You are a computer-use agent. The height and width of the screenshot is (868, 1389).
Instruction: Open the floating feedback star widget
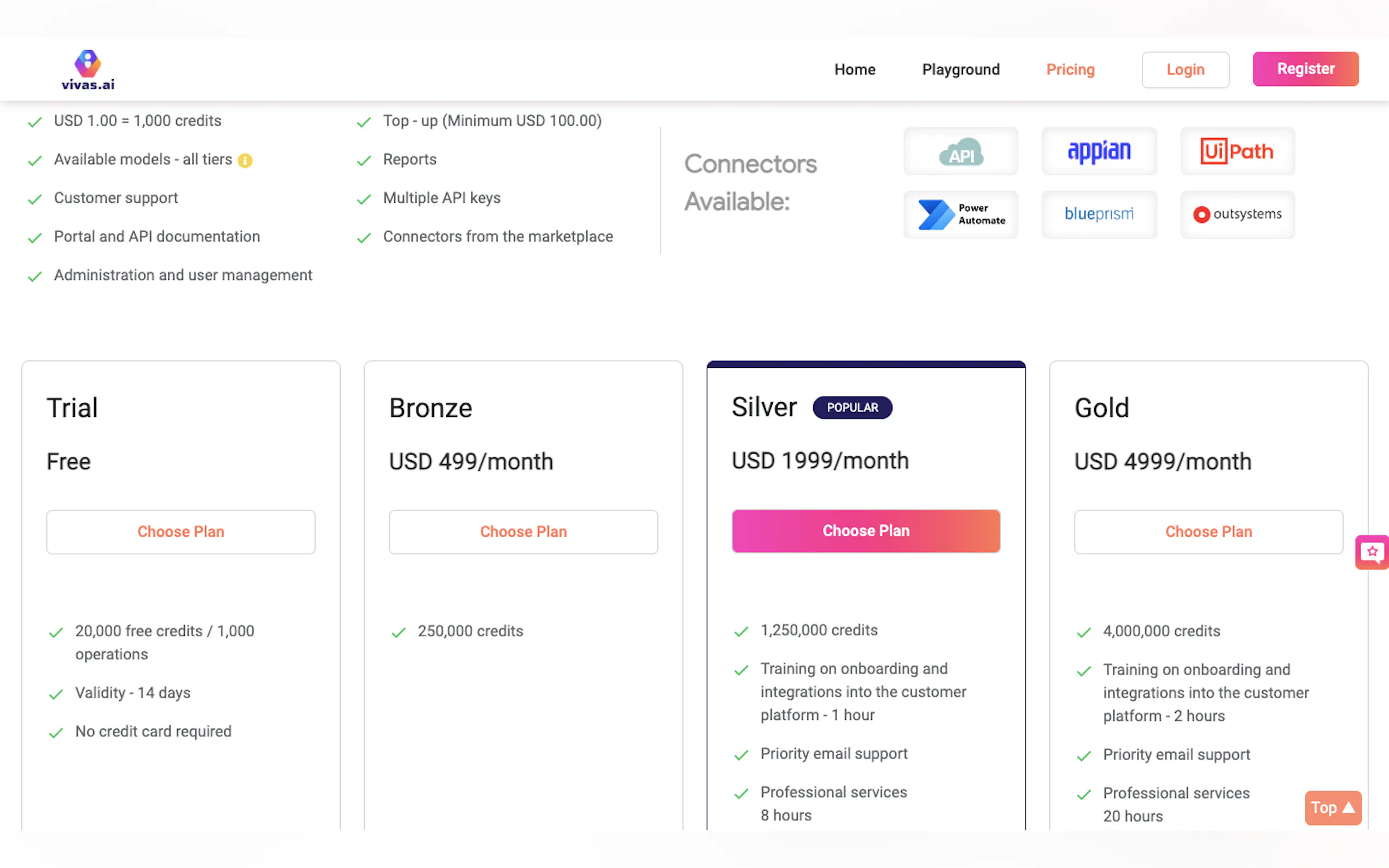(1372, 552)
